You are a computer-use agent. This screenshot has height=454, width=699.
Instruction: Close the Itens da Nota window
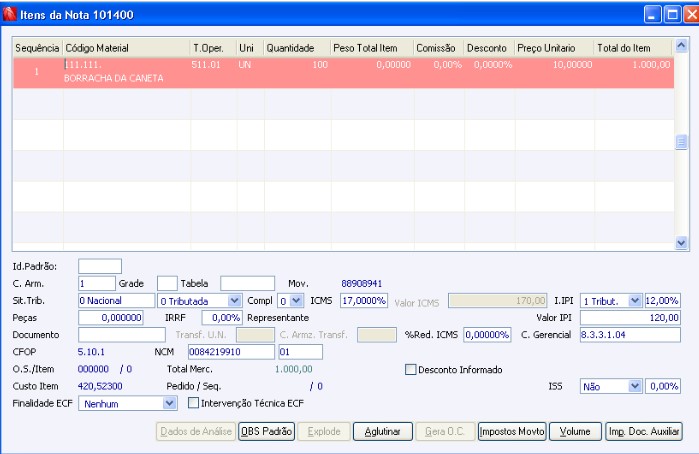pyautogui.click(x=691, y=15)
